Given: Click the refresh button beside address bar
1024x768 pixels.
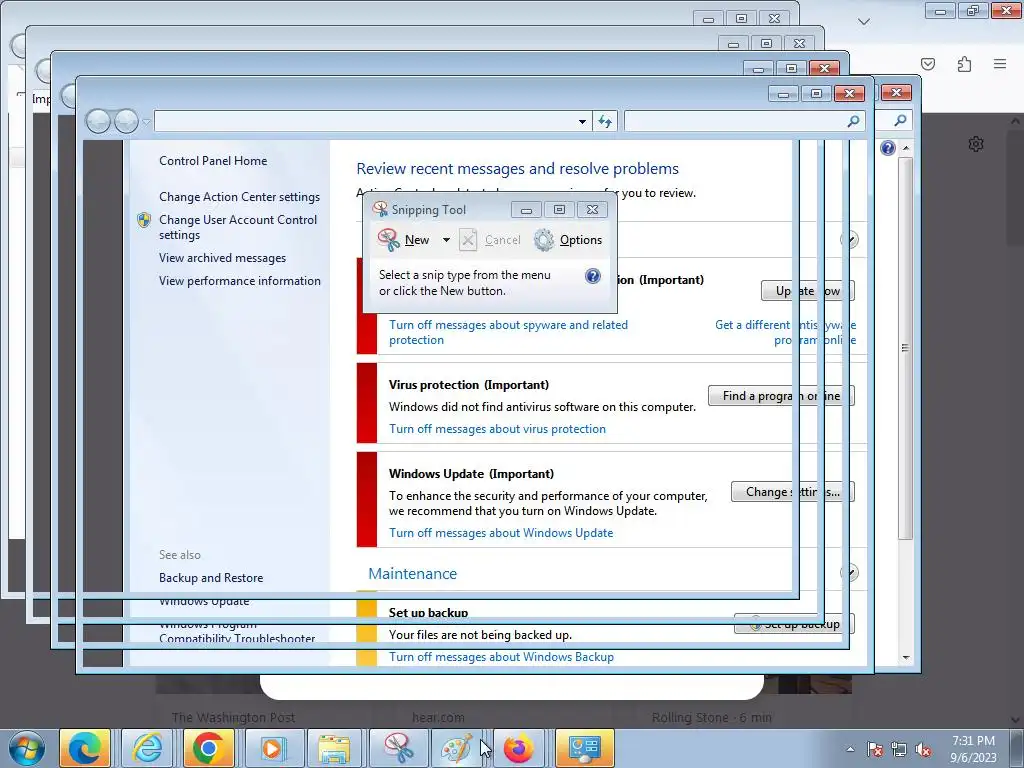Looking at the screenshot, I should coord(605,121).
